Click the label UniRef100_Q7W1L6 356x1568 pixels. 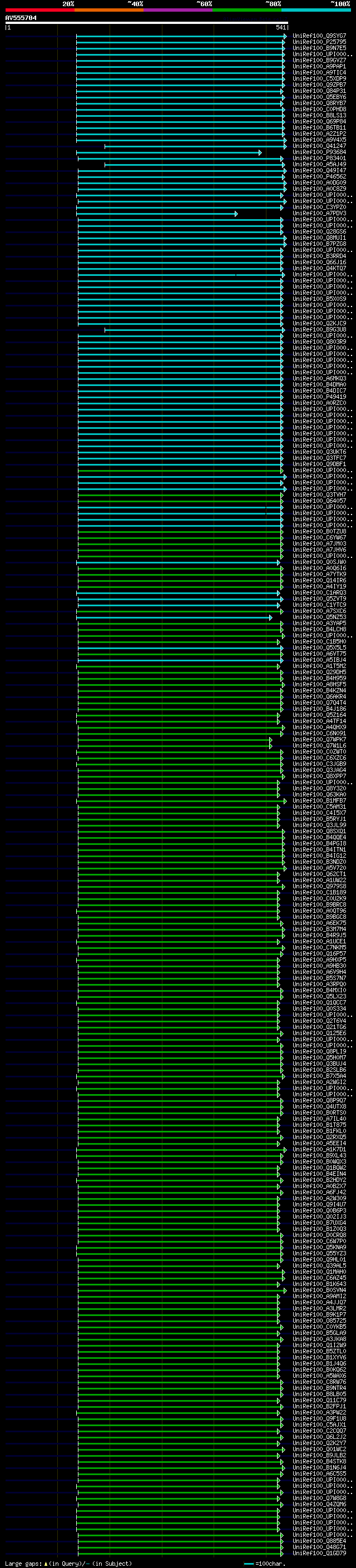(319, 746)
